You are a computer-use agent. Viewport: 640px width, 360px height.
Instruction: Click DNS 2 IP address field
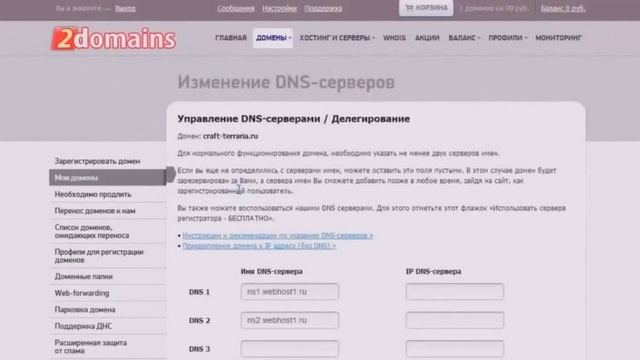(455, 320)
